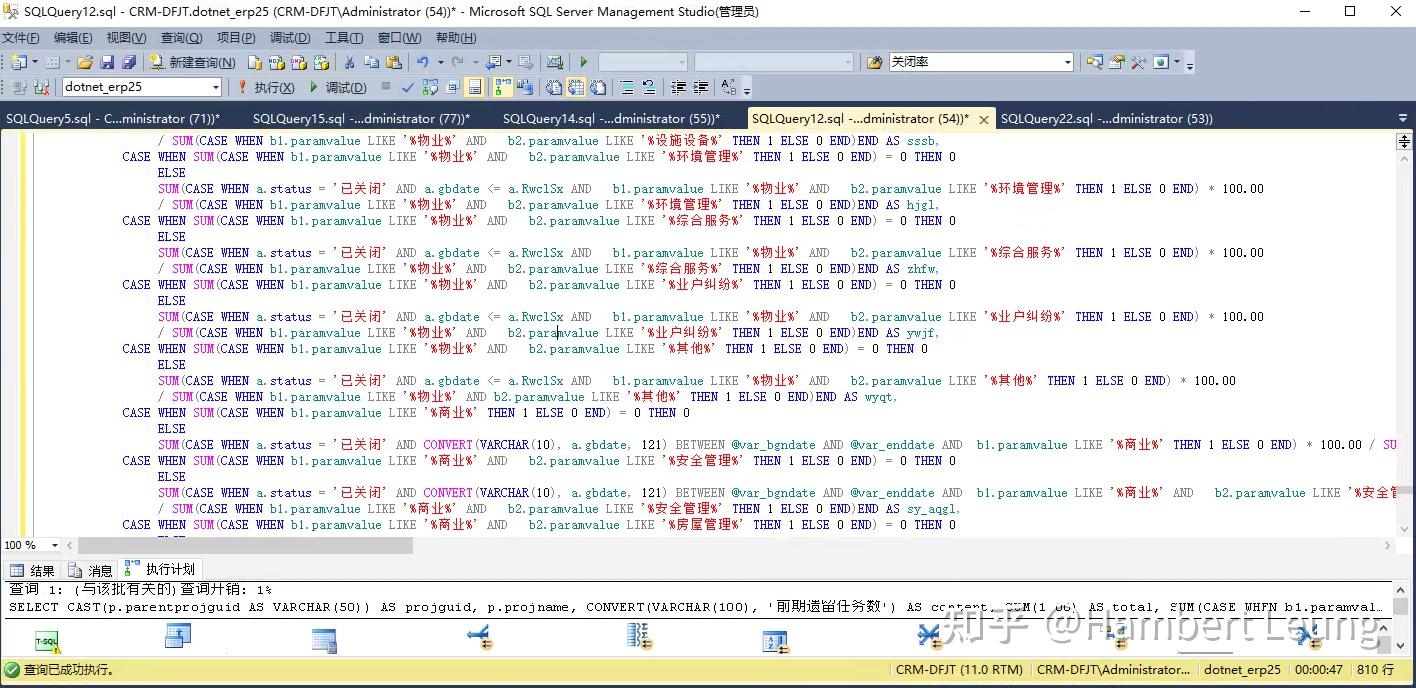
Task: Toggle Results to File mode
Action: 597,87
